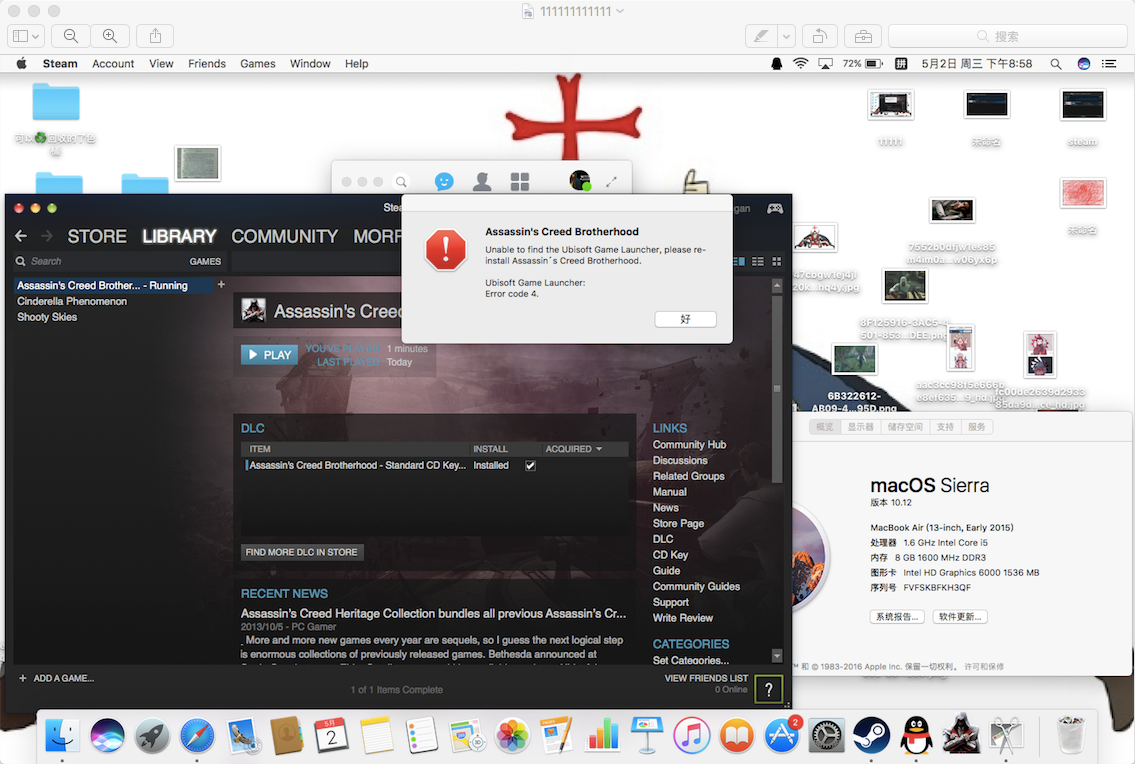Open Steam Big Picture controller icon

[775, 209]
